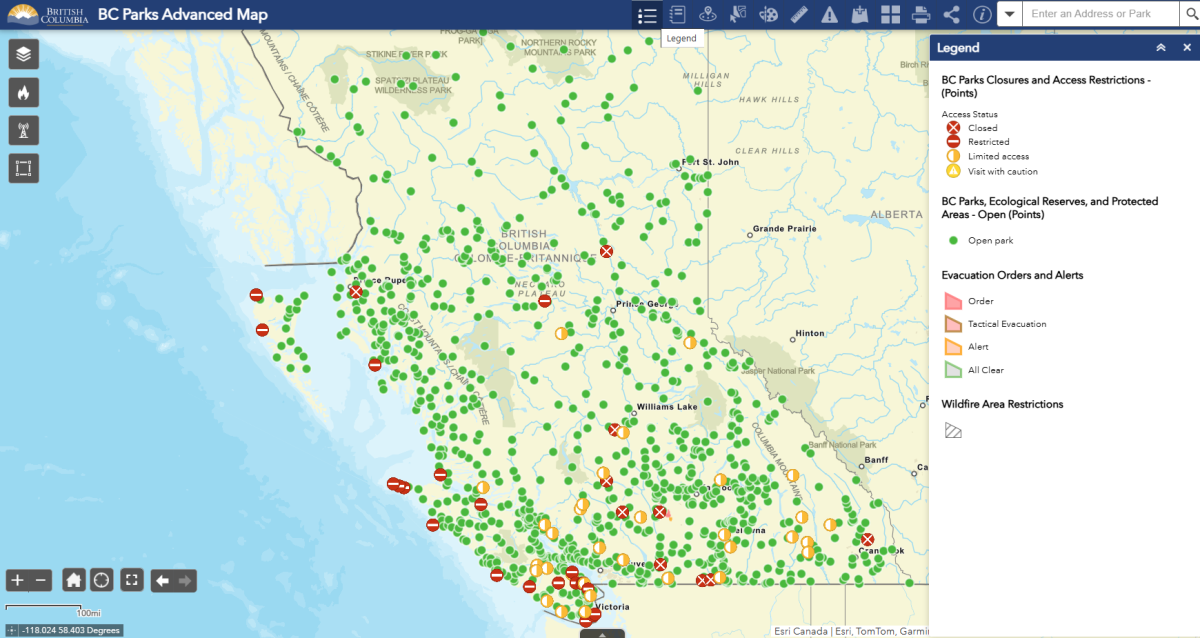Select the map extent bounding-box tool
Viewport: 1200px width, 638px height.
click(22, 168)
